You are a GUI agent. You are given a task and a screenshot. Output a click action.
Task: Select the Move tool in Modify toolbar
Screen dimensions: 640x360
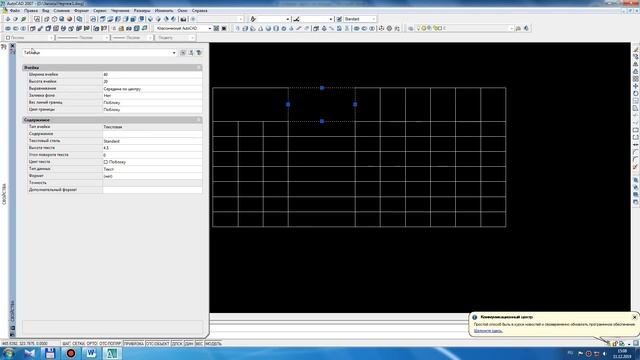636,86
